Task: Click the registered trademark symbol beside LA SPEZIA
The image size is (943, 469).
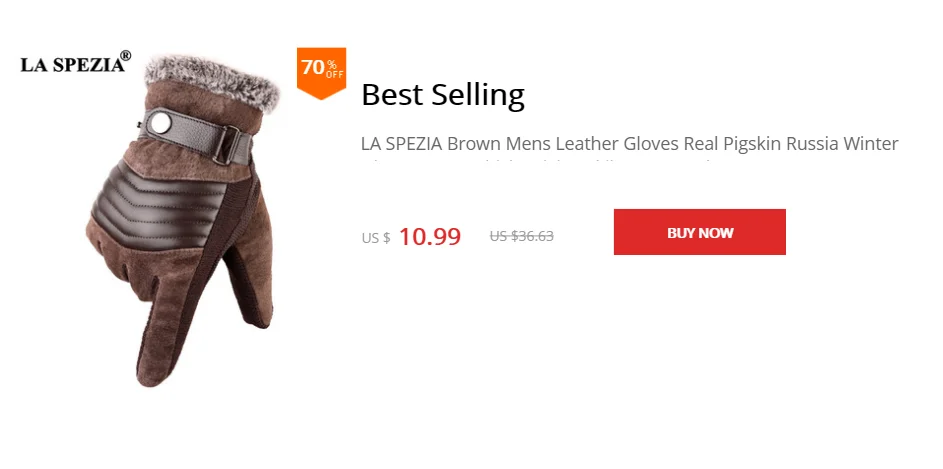Action: [125, 55]
